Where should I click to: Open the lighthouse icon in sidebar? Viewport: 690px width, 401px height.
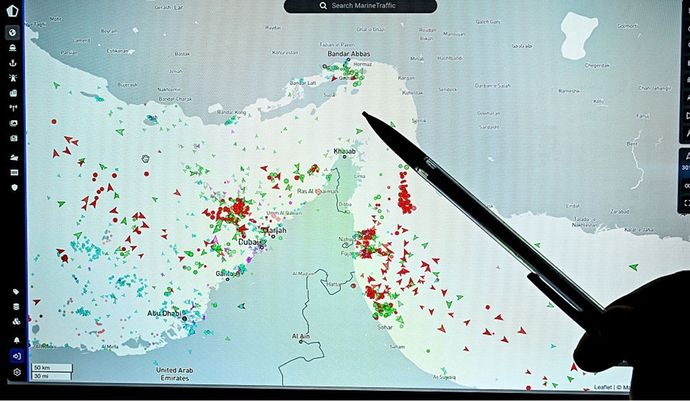tap(13, 78)
